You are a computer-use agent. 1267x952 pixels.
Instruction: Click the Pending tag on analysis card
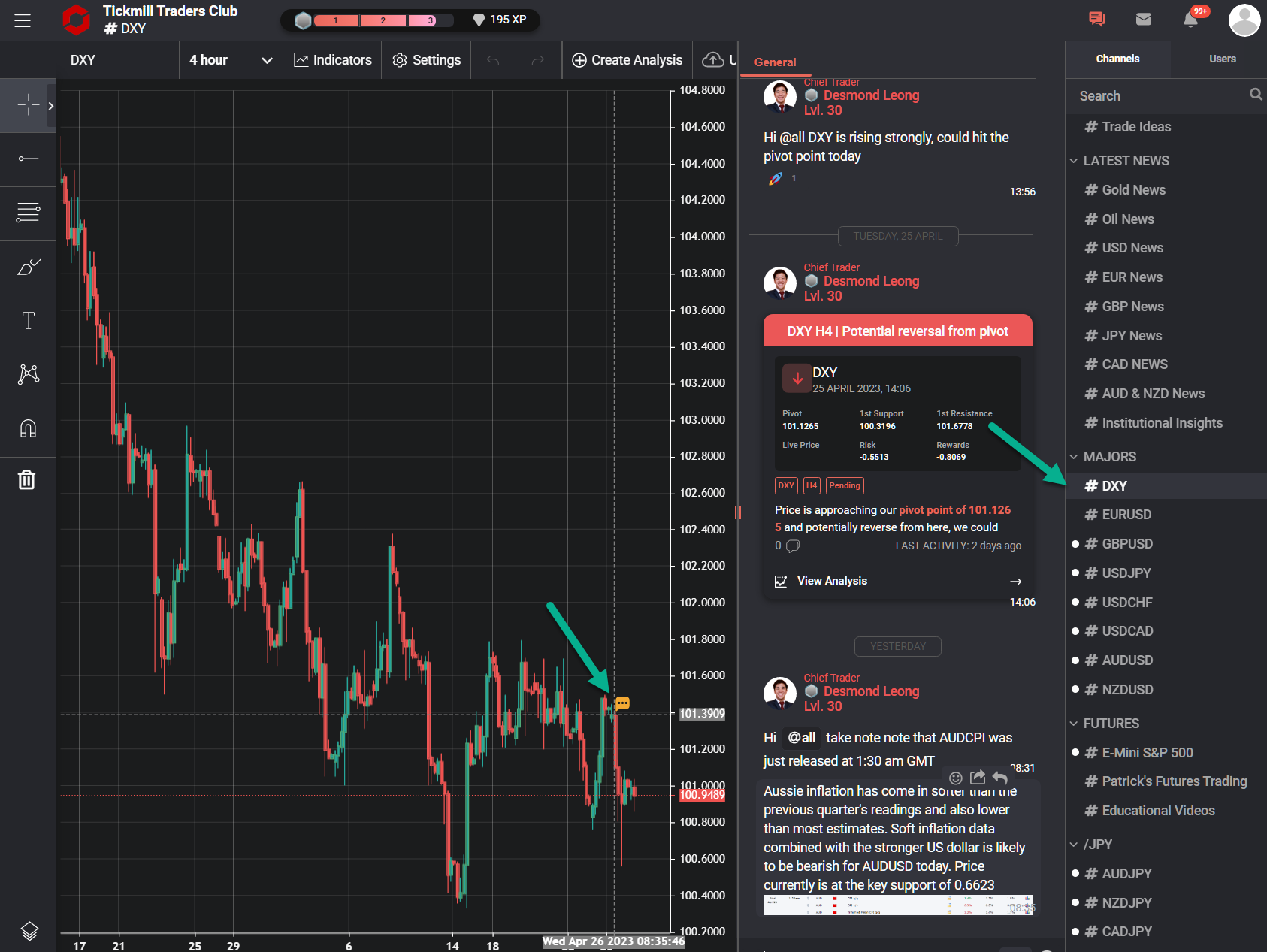click(845, 485)
